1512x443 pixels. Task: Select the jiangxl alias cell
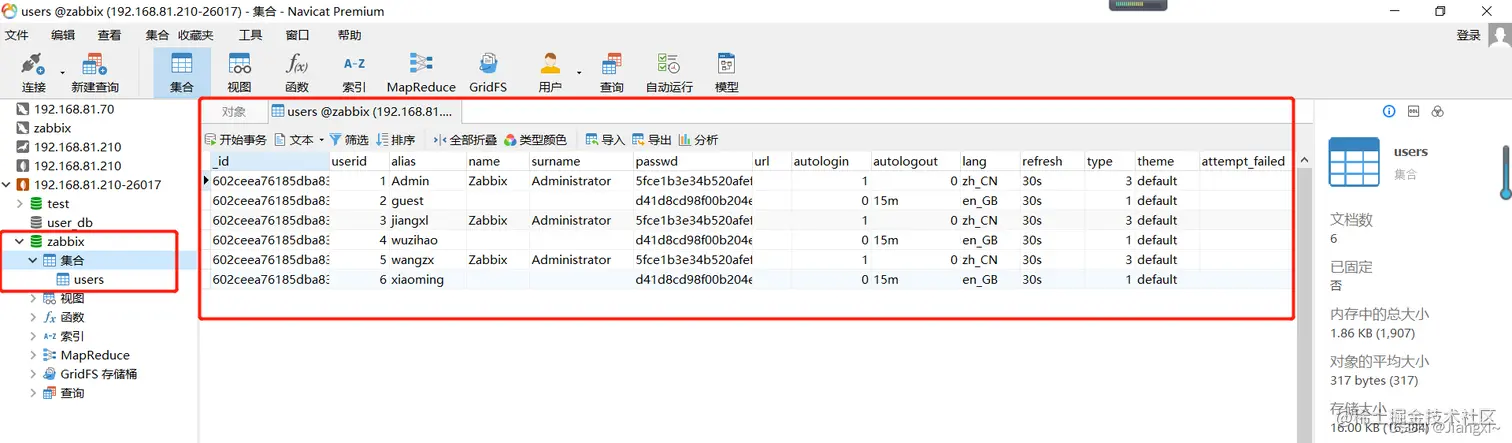pos(427,220)
